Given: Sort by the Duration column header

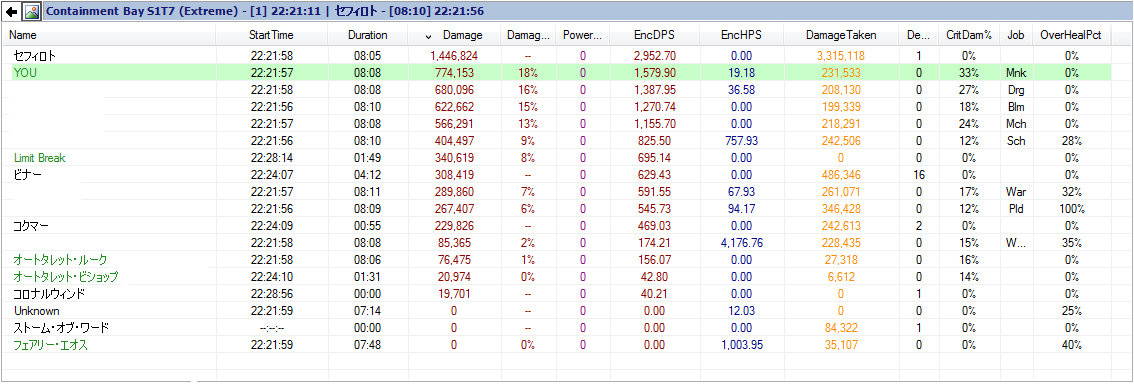Looking at the screenshot, I should click(x=367, y=35).
